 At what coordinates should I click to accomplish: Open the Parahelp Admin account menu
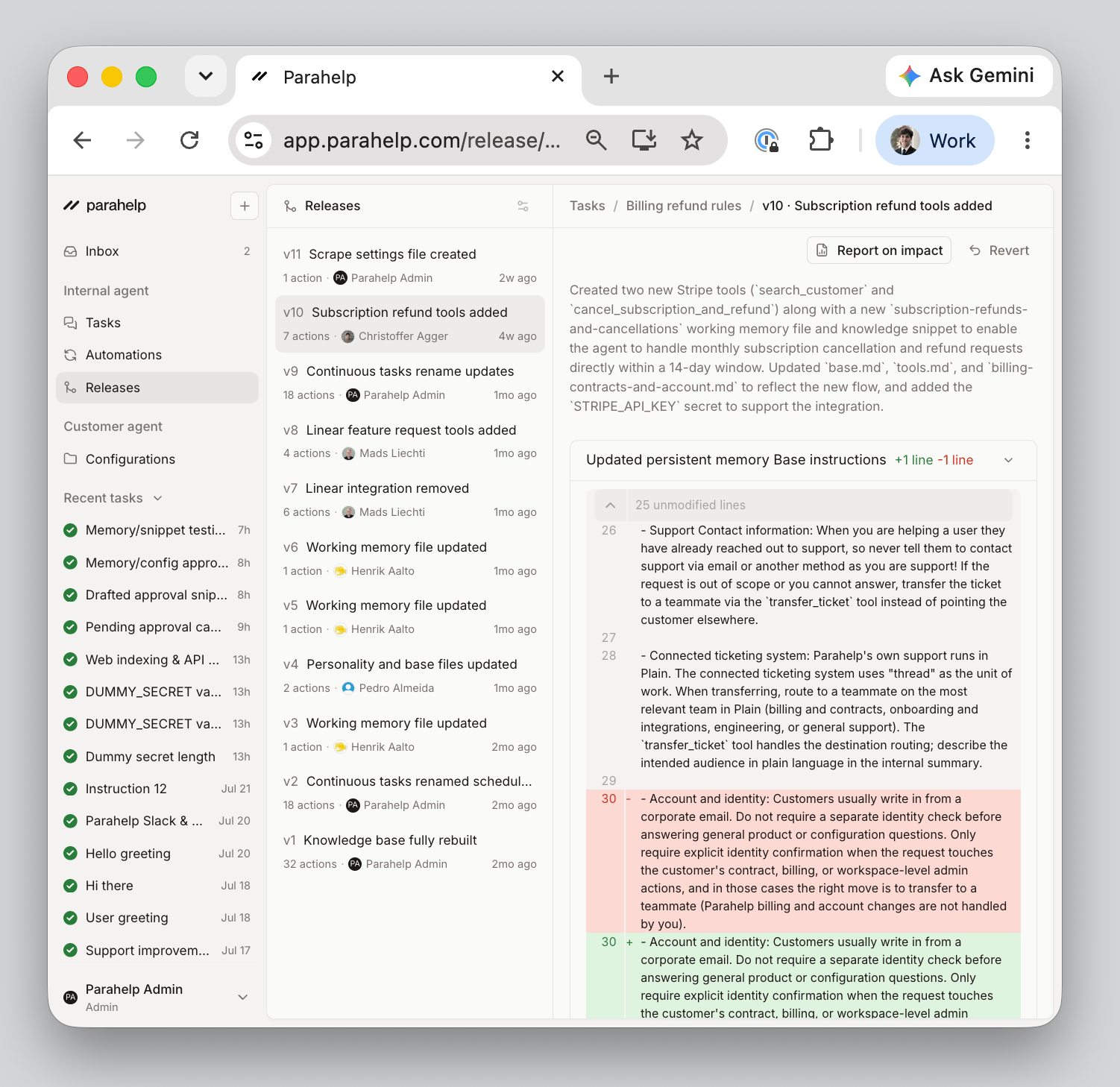pos(157,997)
